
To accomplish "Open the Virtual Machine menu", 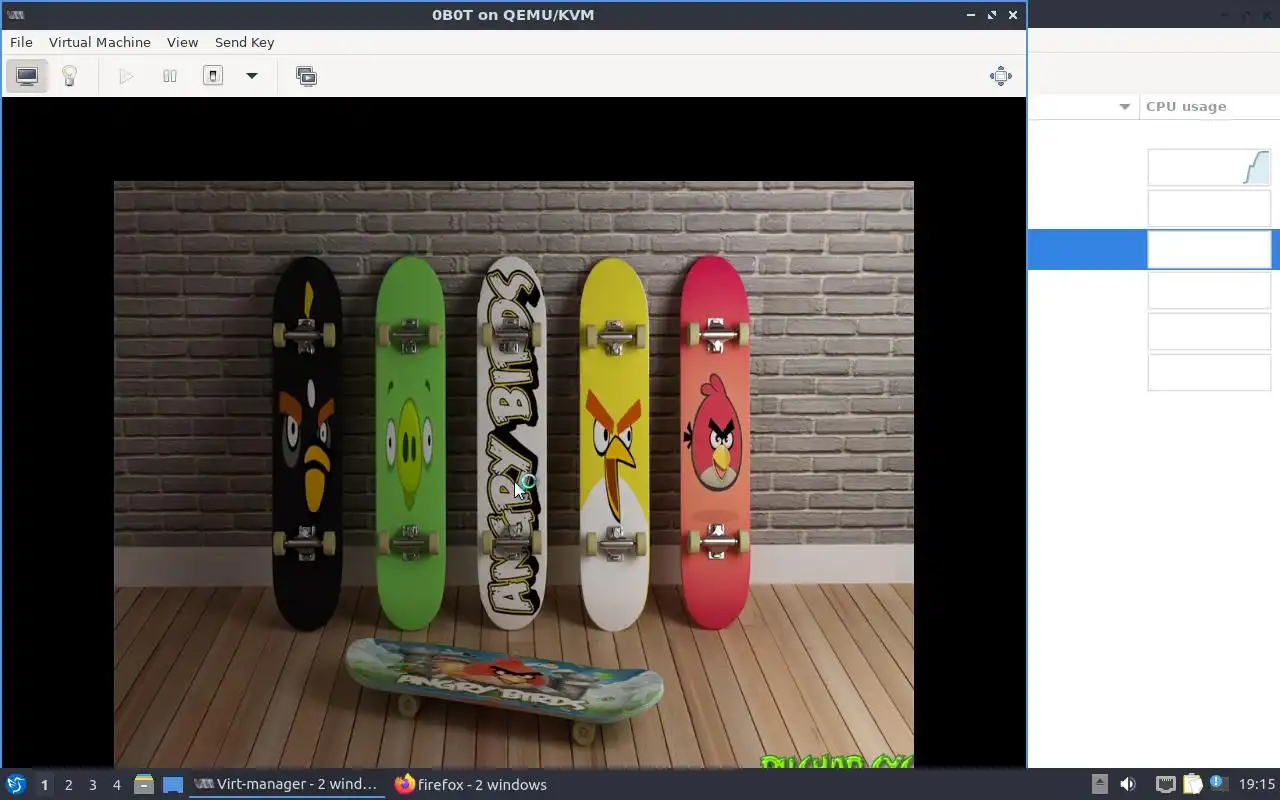I will pos(100,42).
